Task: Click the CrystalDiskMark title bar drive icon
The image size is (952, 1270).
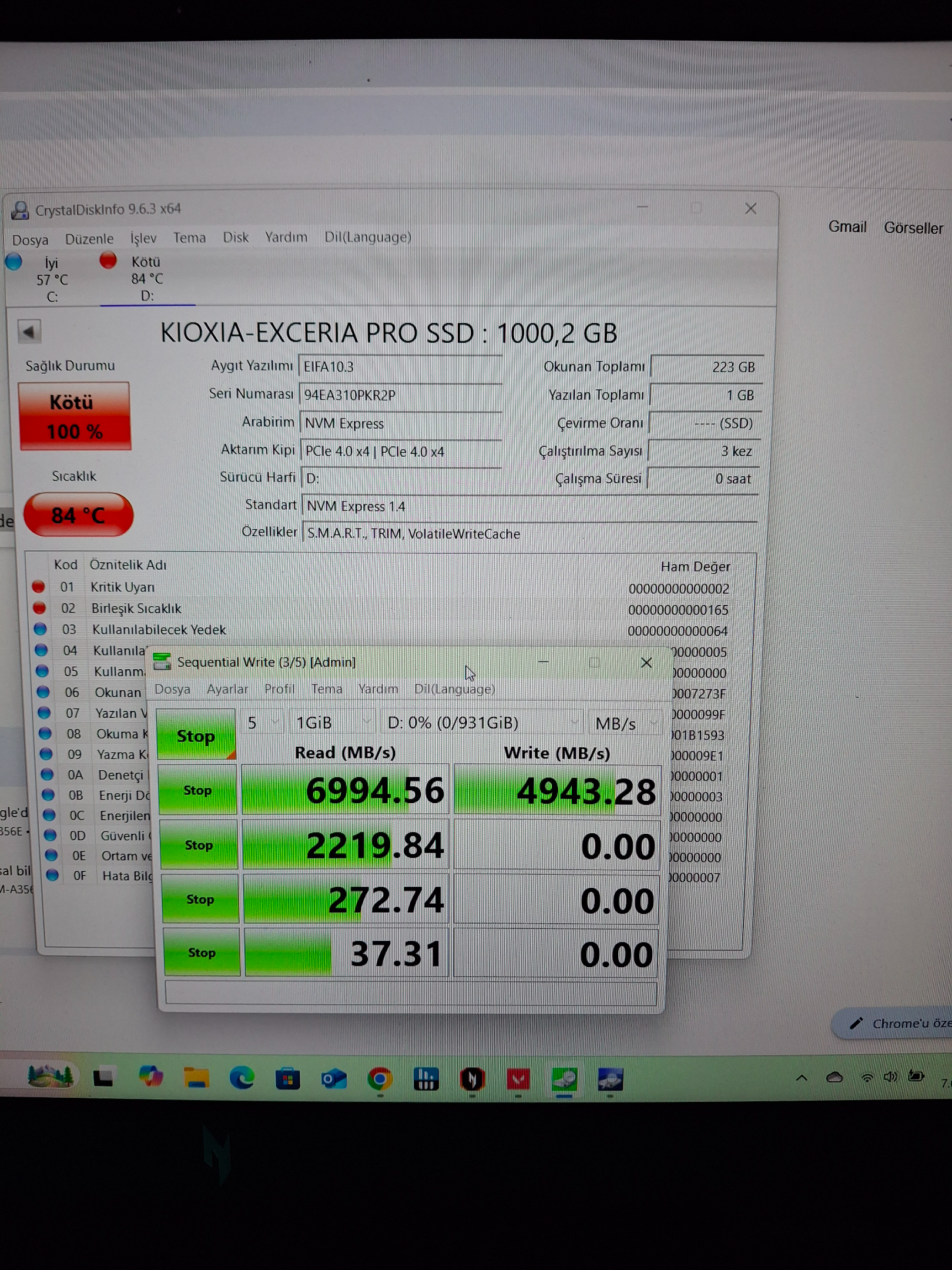Action: tap(162, 661)
